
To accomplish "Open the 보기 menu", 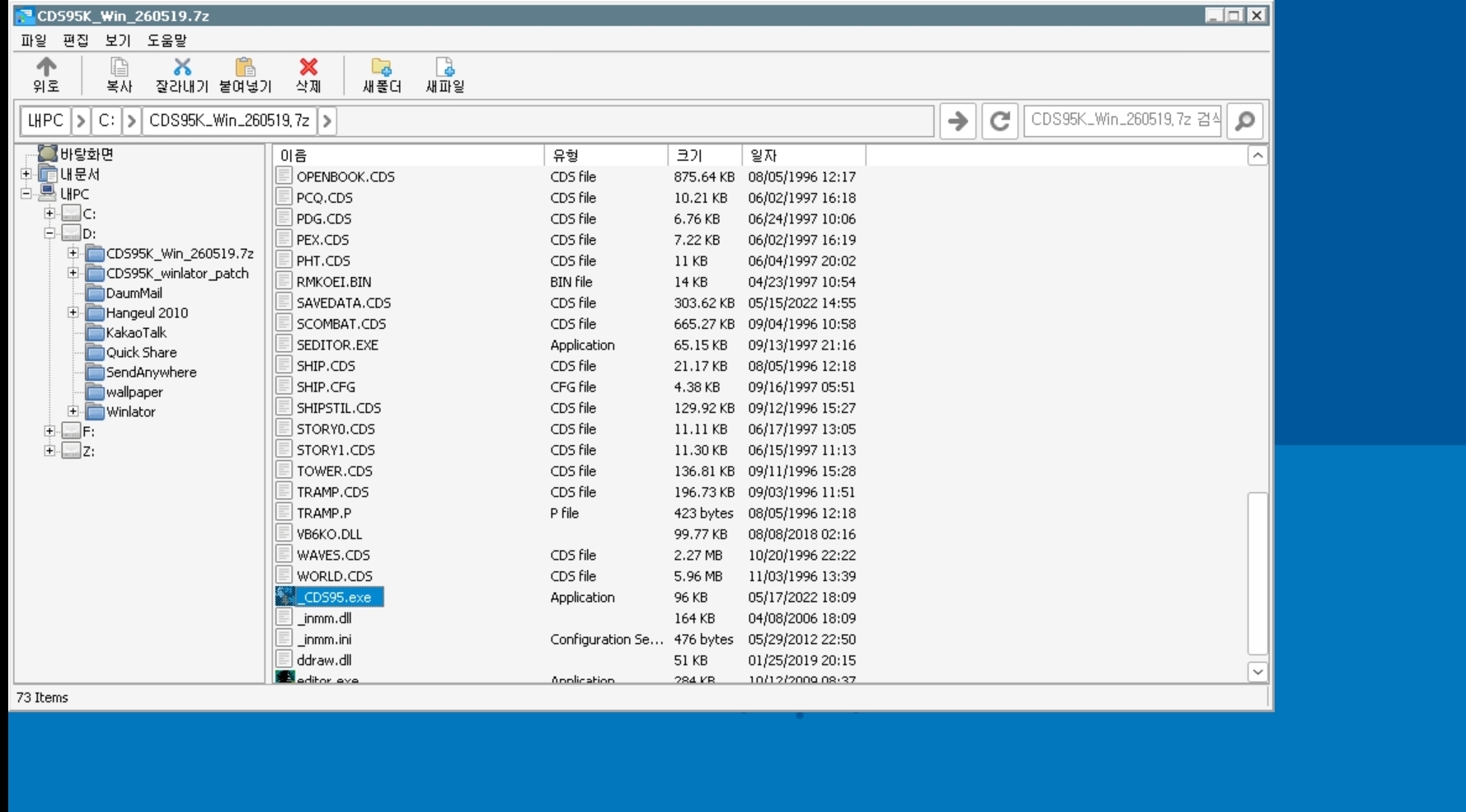I will pos(118,40).
